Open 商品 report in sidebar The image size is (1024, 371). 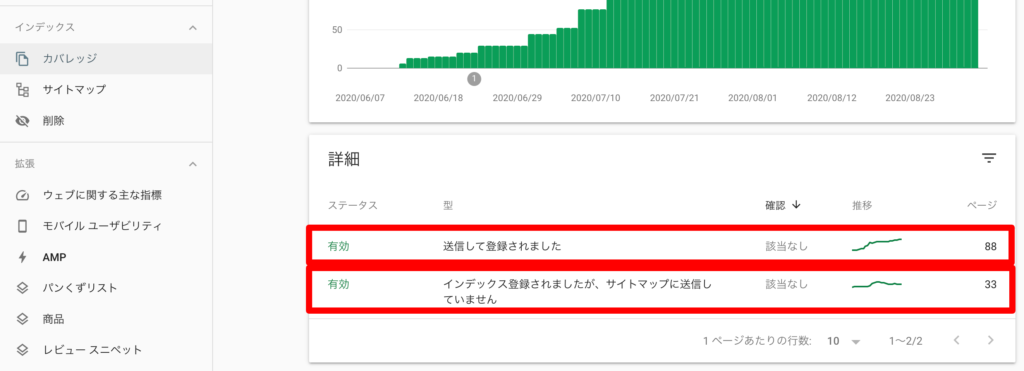point(106,319)
